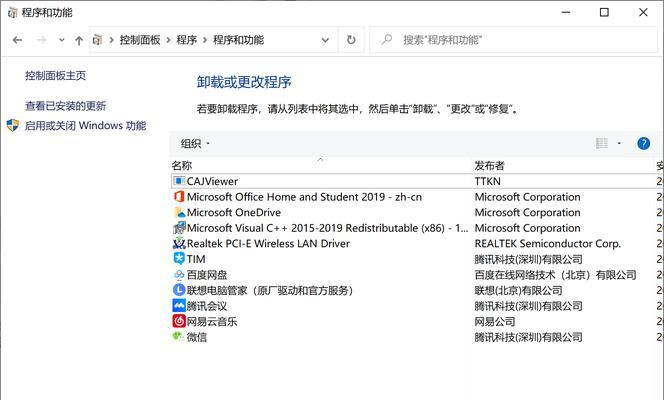Screen dimensions: 664x400
Task: Open 查看已安装的更新 link
Action: pyautogui.click(x=66, y=106)
